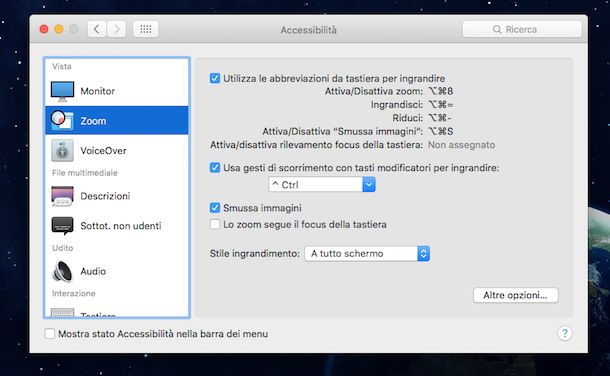Click the Riduci shortcut value
This screenshot has height=376, width=610.
point(440,118)
